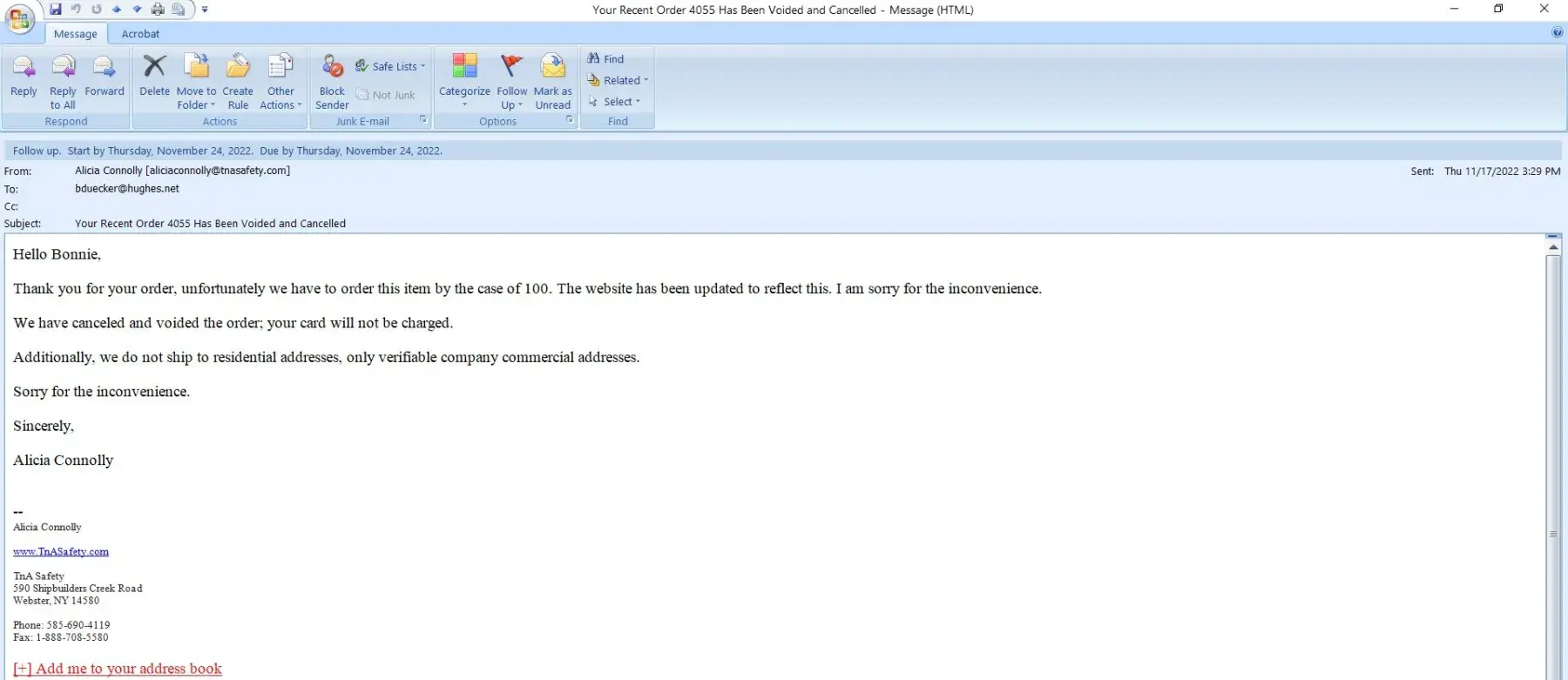The image size is (1568, 680).
Task: Expand the Select dropdown
Action: pyautogui.click(x=615, y=102)
